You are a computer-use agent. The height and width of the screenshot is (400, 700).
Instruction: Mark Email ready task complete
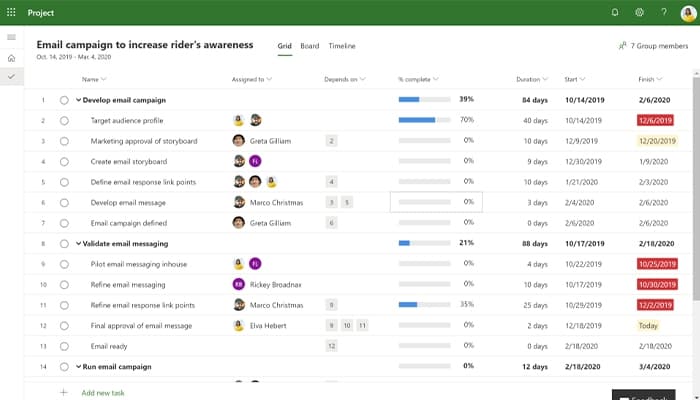[x=64, y=346]
